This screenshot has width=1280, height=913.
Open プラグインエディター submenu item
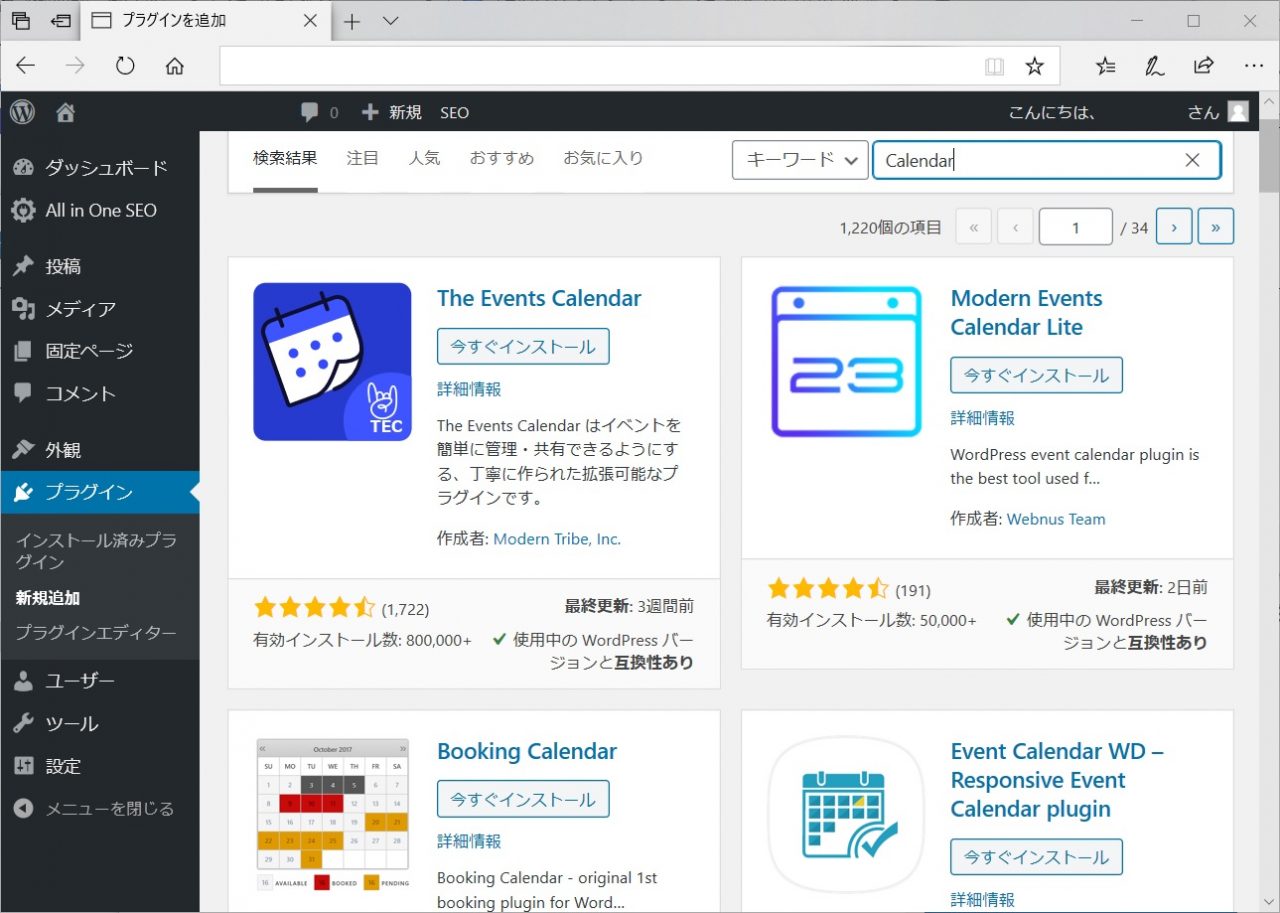(96, 633)
